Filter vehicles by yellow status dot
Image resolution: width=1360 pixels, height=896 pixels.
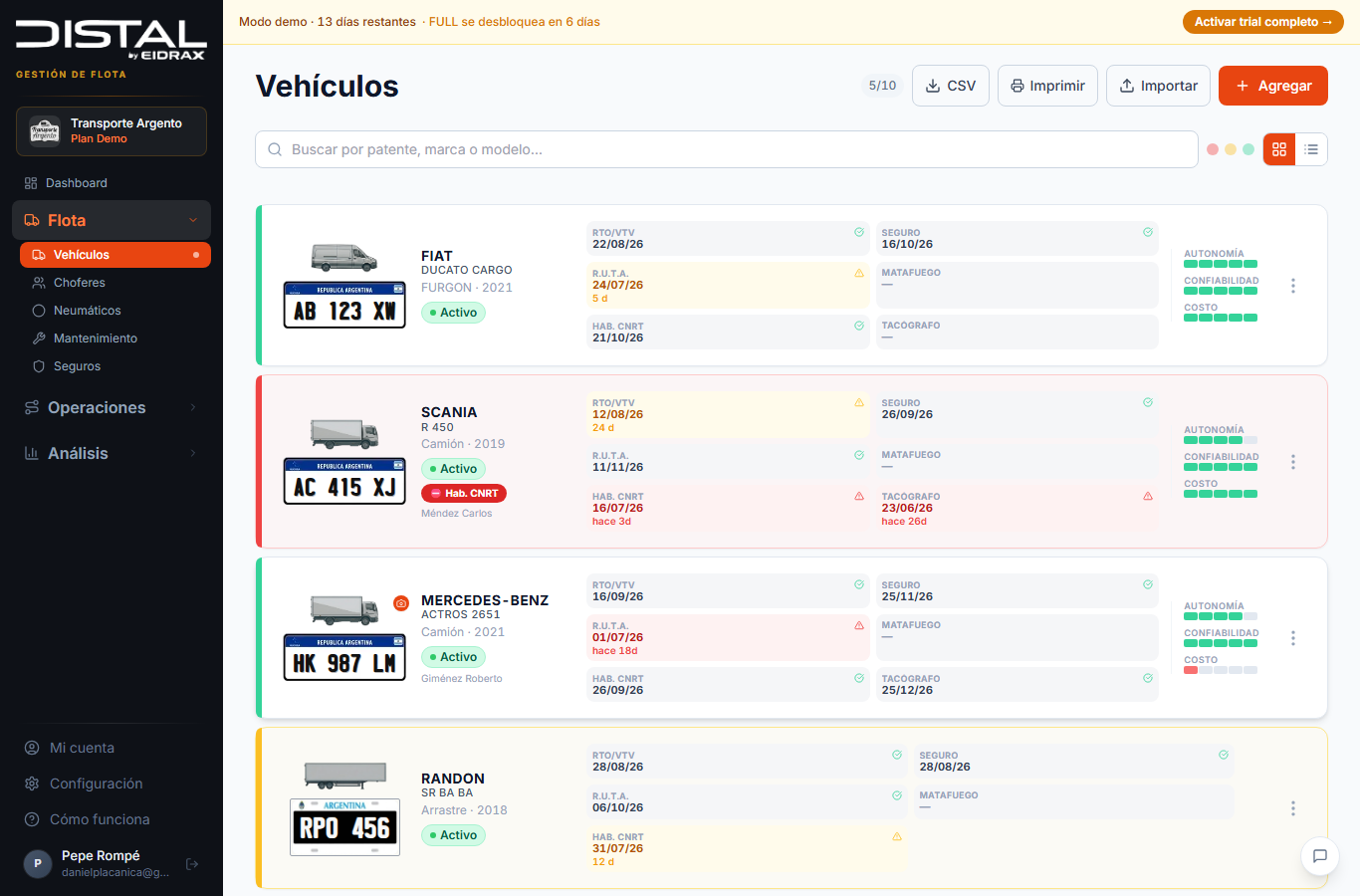1231,149
